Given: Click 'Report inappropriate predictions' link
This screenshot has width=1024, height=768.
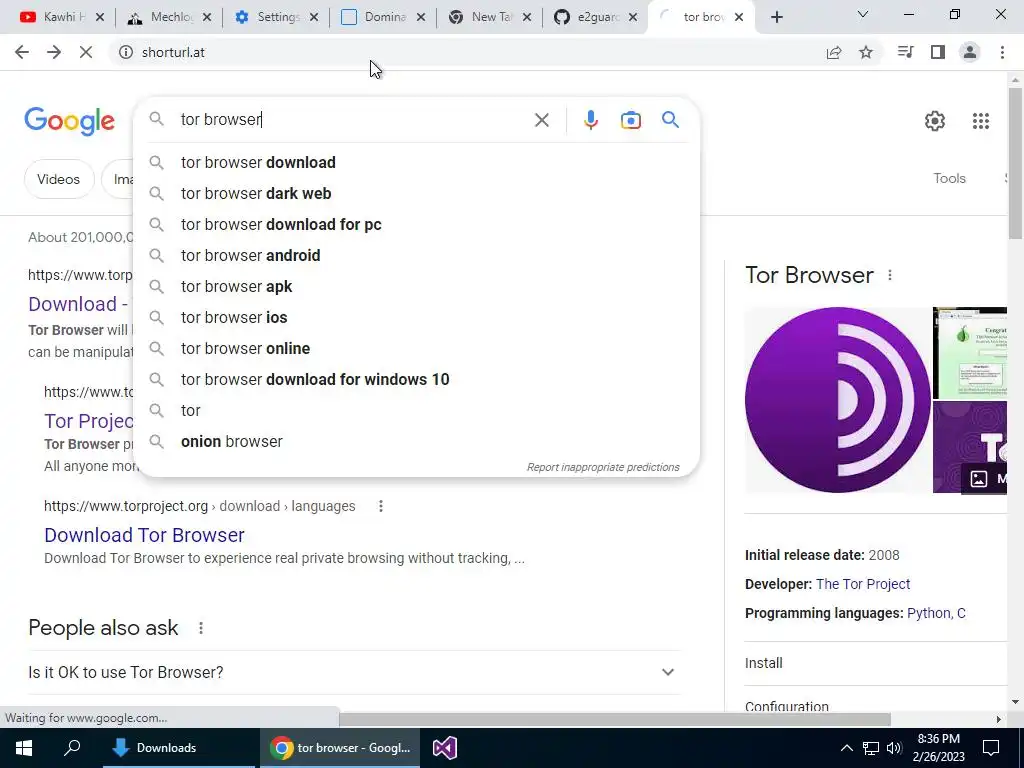Looking at the screenshot, I should tap(603, 468).
